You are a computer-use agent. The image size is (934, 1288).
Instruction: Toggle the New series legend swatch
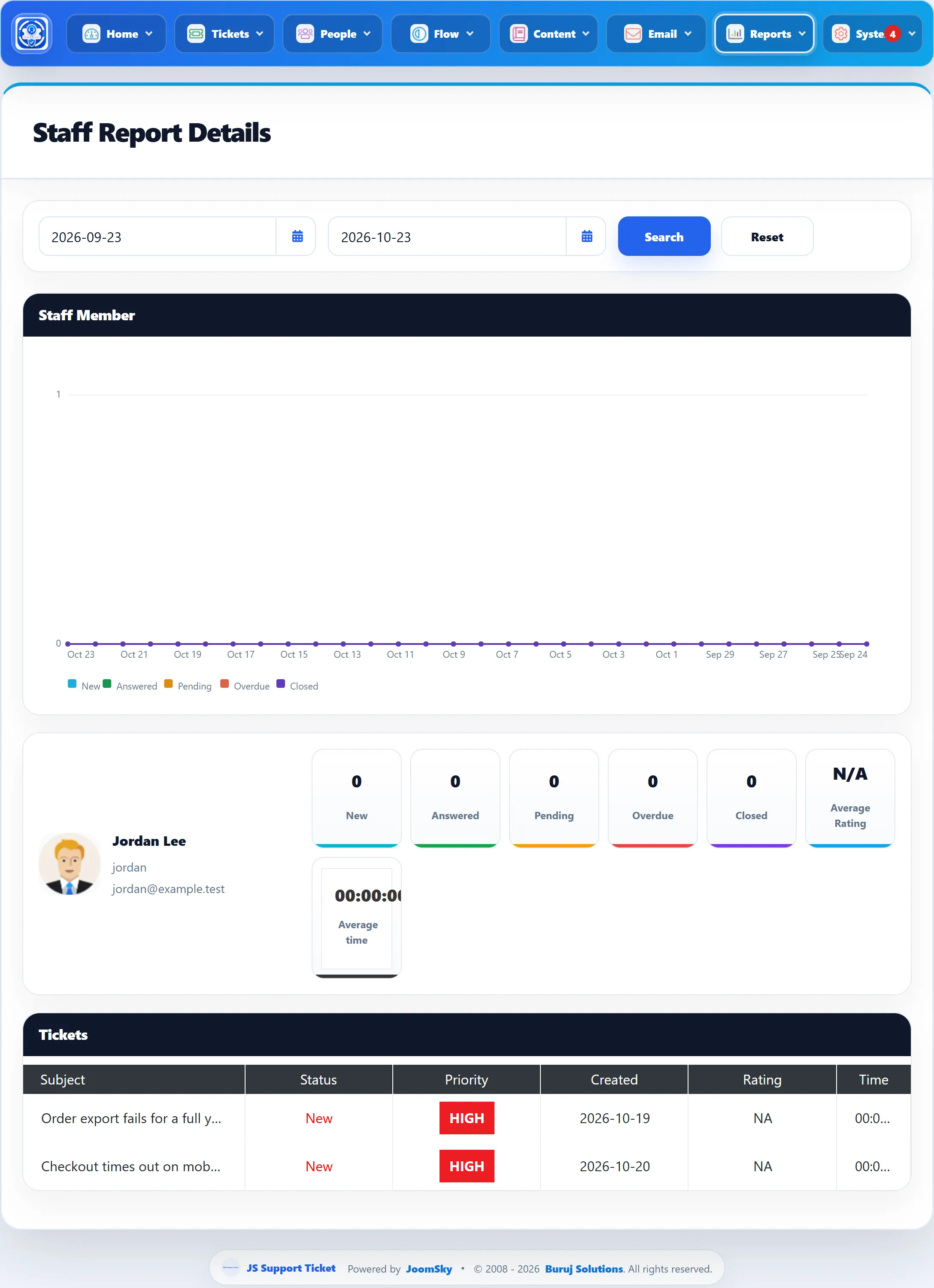tap(72, 684)
